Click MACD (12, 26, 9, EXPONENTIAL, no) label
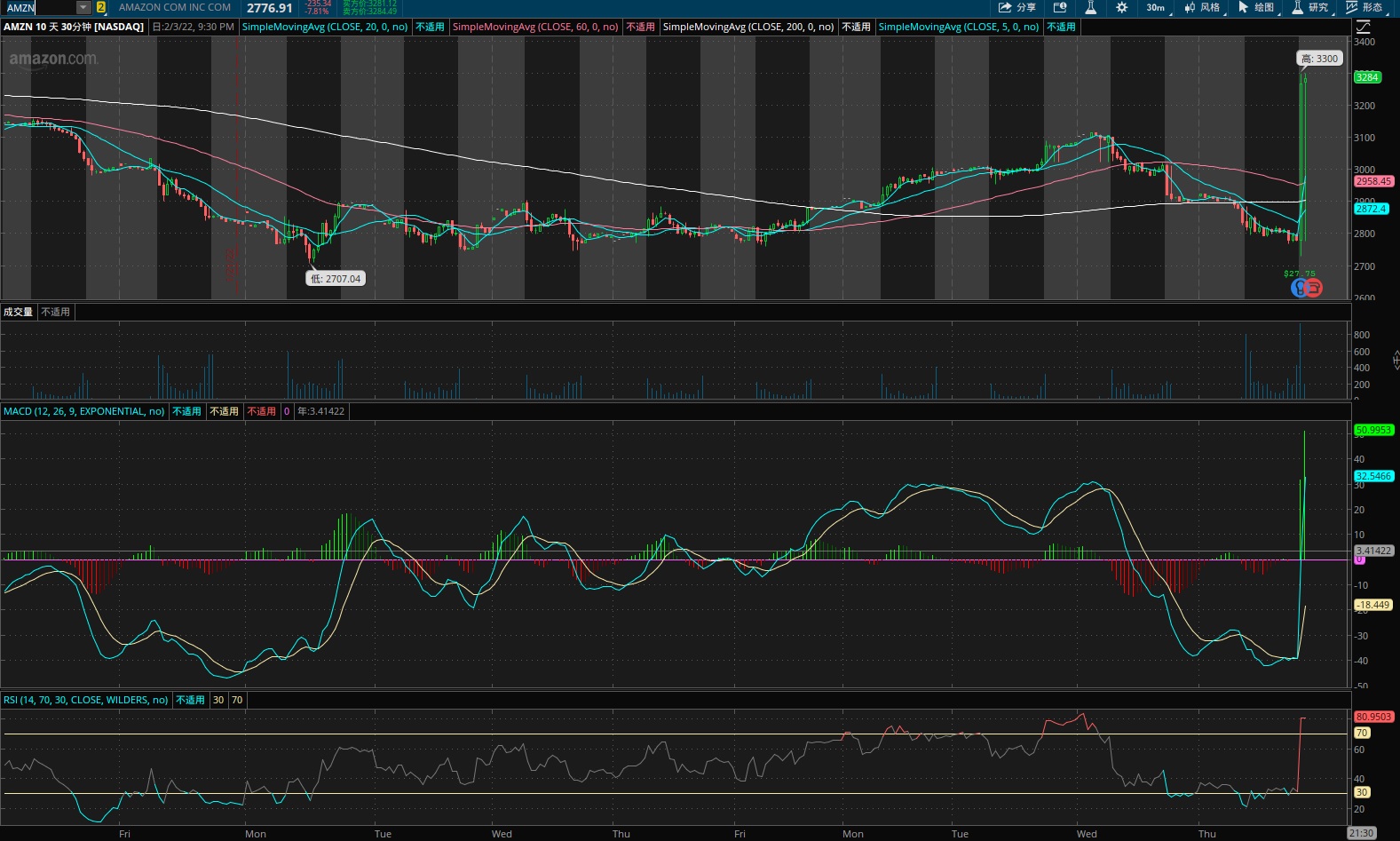The image size is (1400, 841). pyautogui.click(x=84, y=411)
